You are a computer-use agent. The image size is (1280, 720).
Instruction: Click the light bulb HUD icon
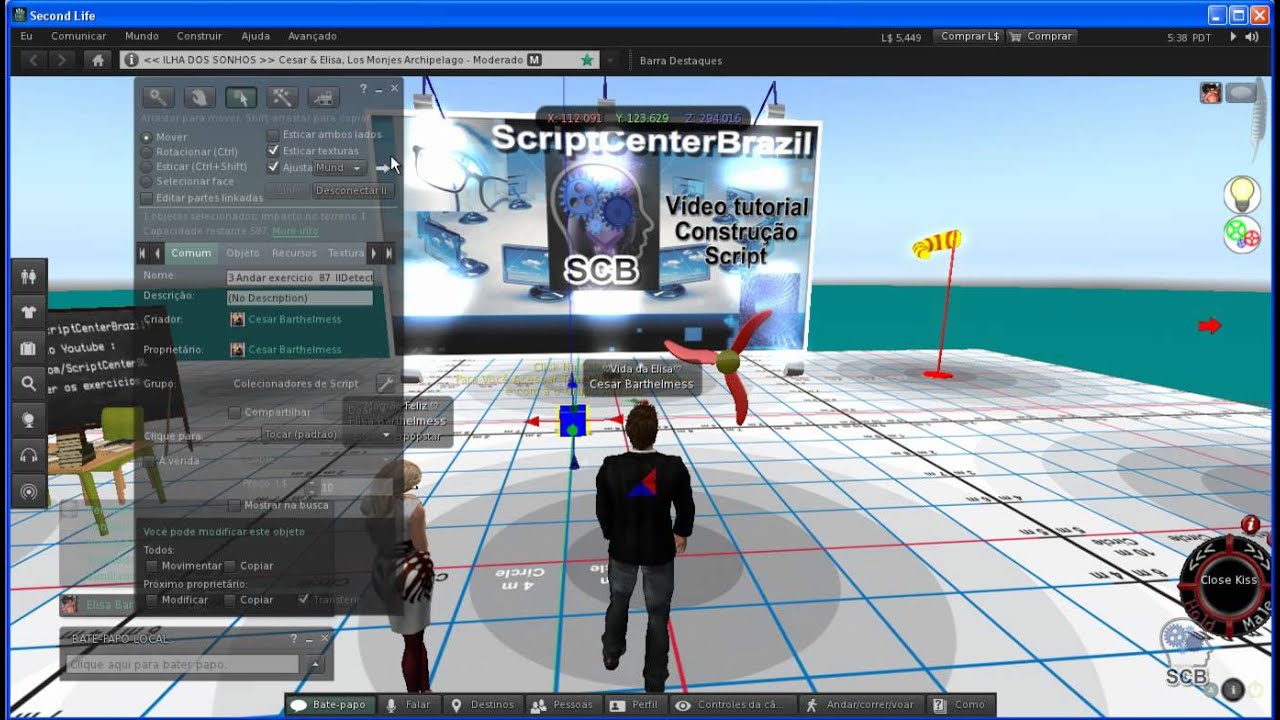1242,193
